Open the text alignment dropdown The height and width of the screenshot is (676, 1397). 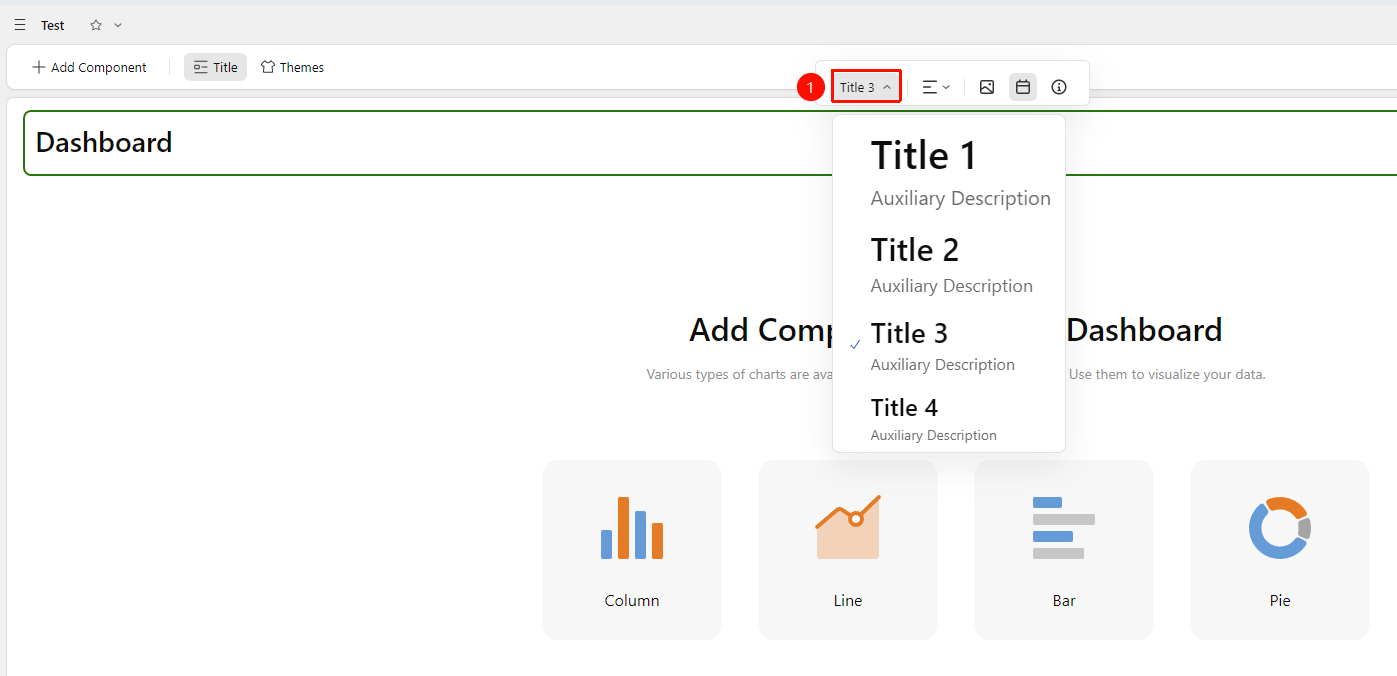[936, 87]
